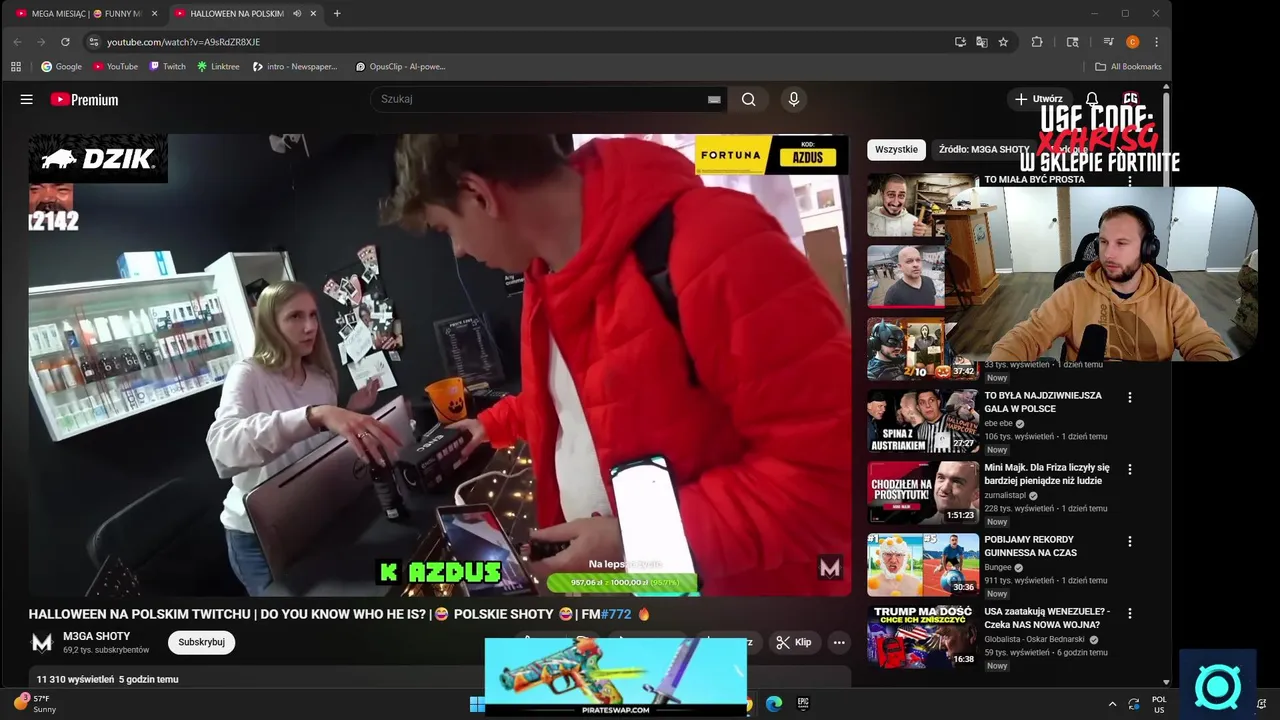Start voice search with the microphone
Viewport: 1280px width, 720px height.
[x=794, y=99]
